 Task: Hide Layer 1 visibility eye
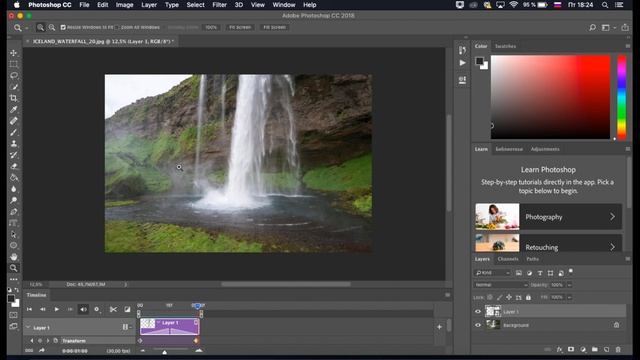(478, 311)
